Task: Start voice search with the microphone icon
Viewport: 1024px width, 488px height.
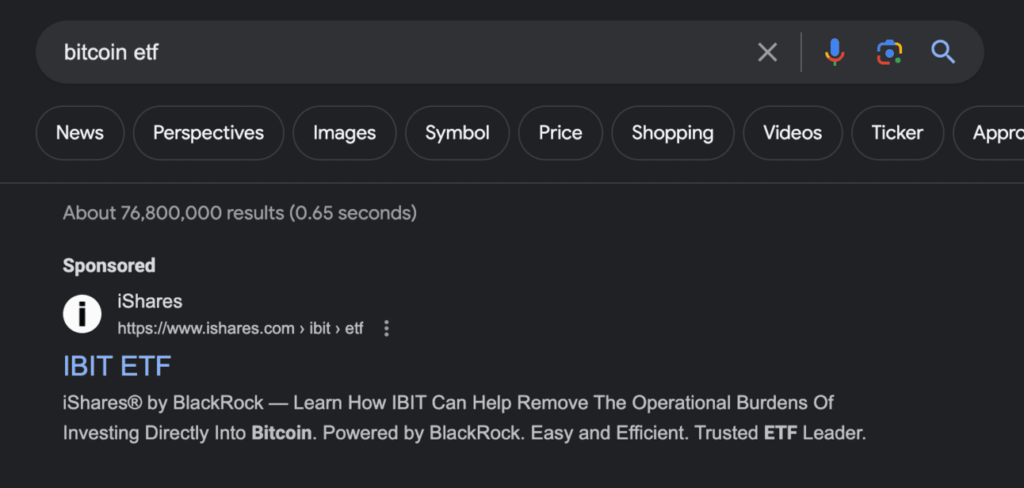Action: coord(834,53)
